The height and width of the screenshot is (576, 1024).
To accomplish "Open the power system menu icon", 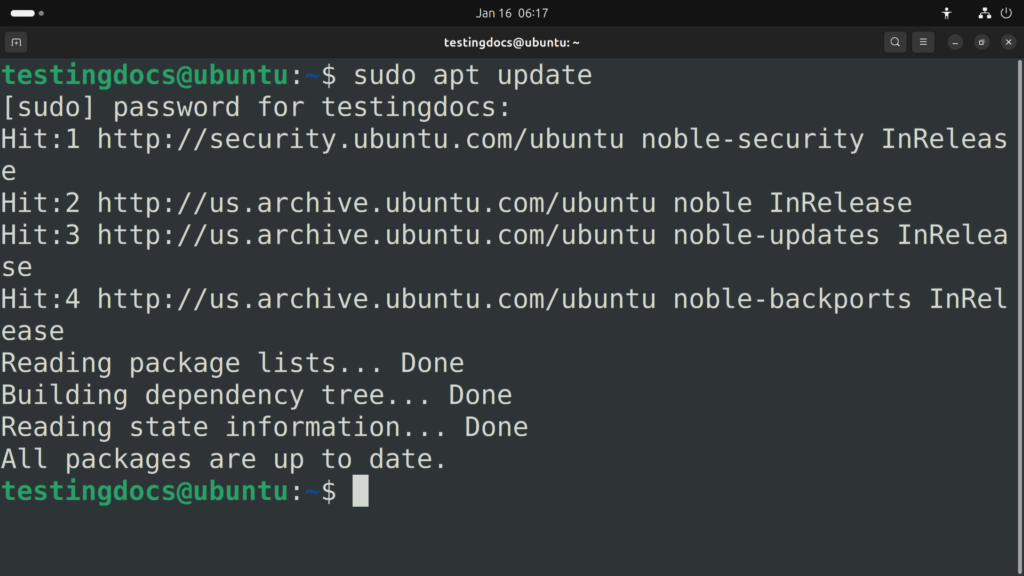I will point(1007,13).
